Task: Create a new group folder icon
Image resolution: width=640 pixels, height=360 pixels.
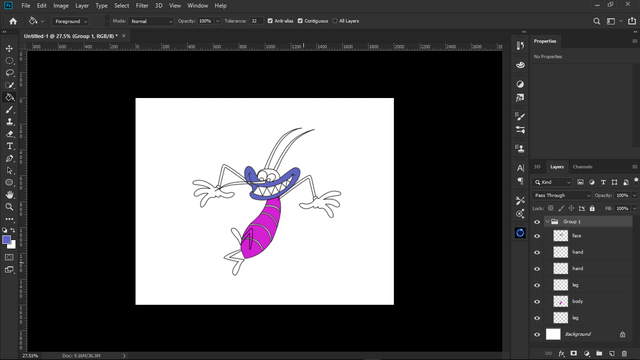Action: point(599,353)
